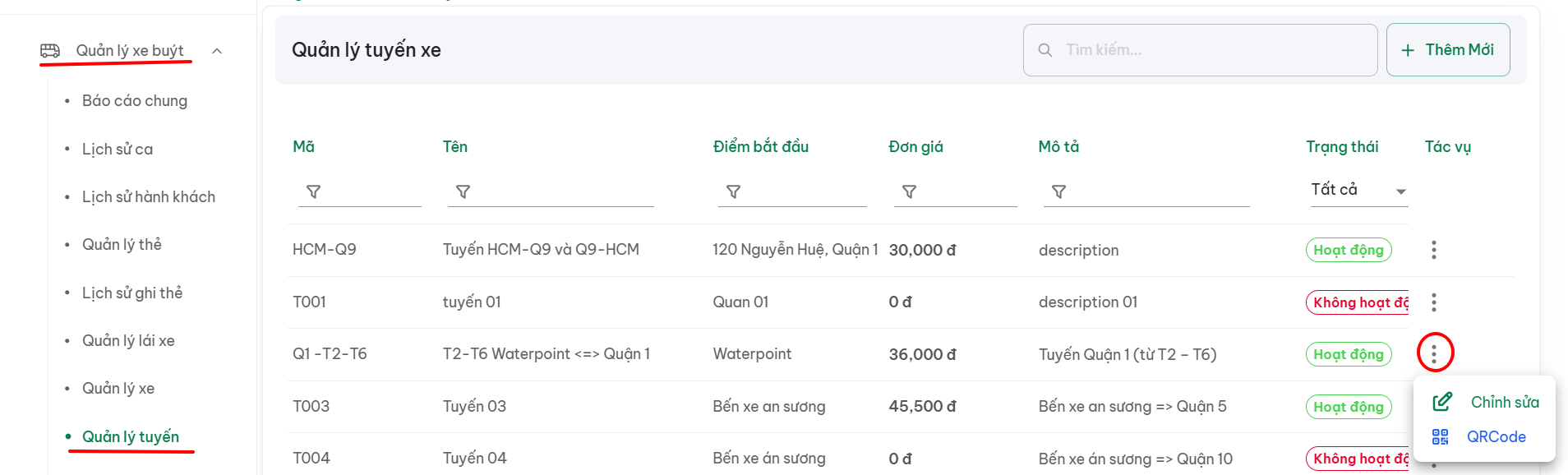The width and height of the screenshot is (1568, 475).
Task: Click the filter icon under Tên column
Action: [463, 191]
